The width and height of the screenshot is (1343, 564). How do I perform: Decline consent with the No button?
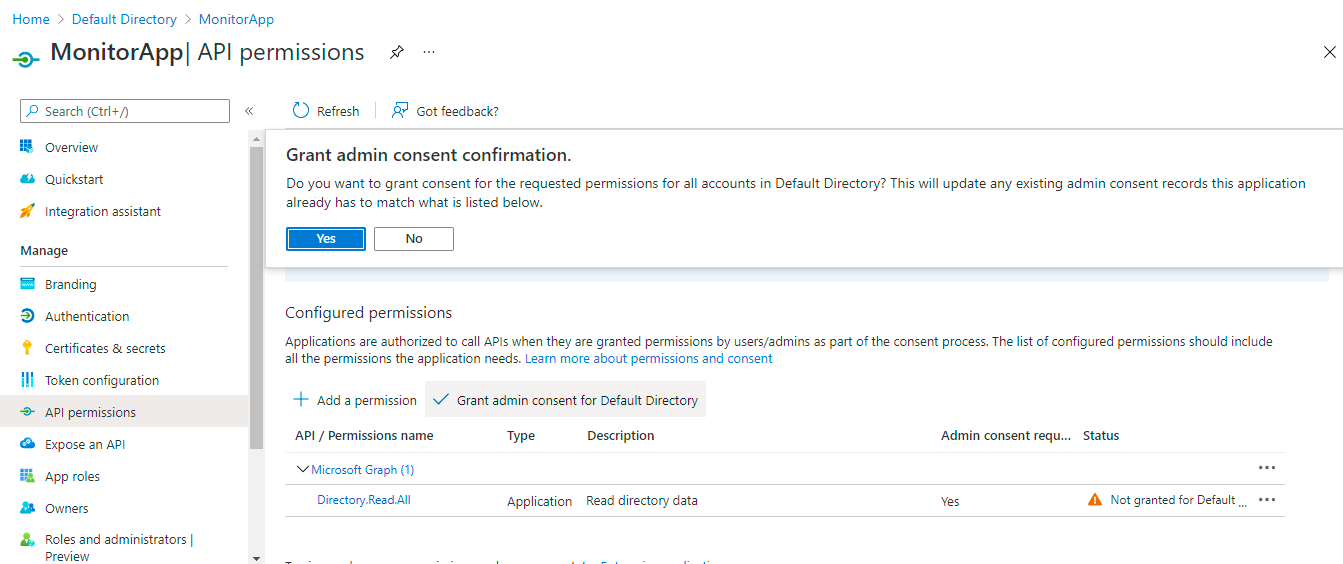coord(414,239)
